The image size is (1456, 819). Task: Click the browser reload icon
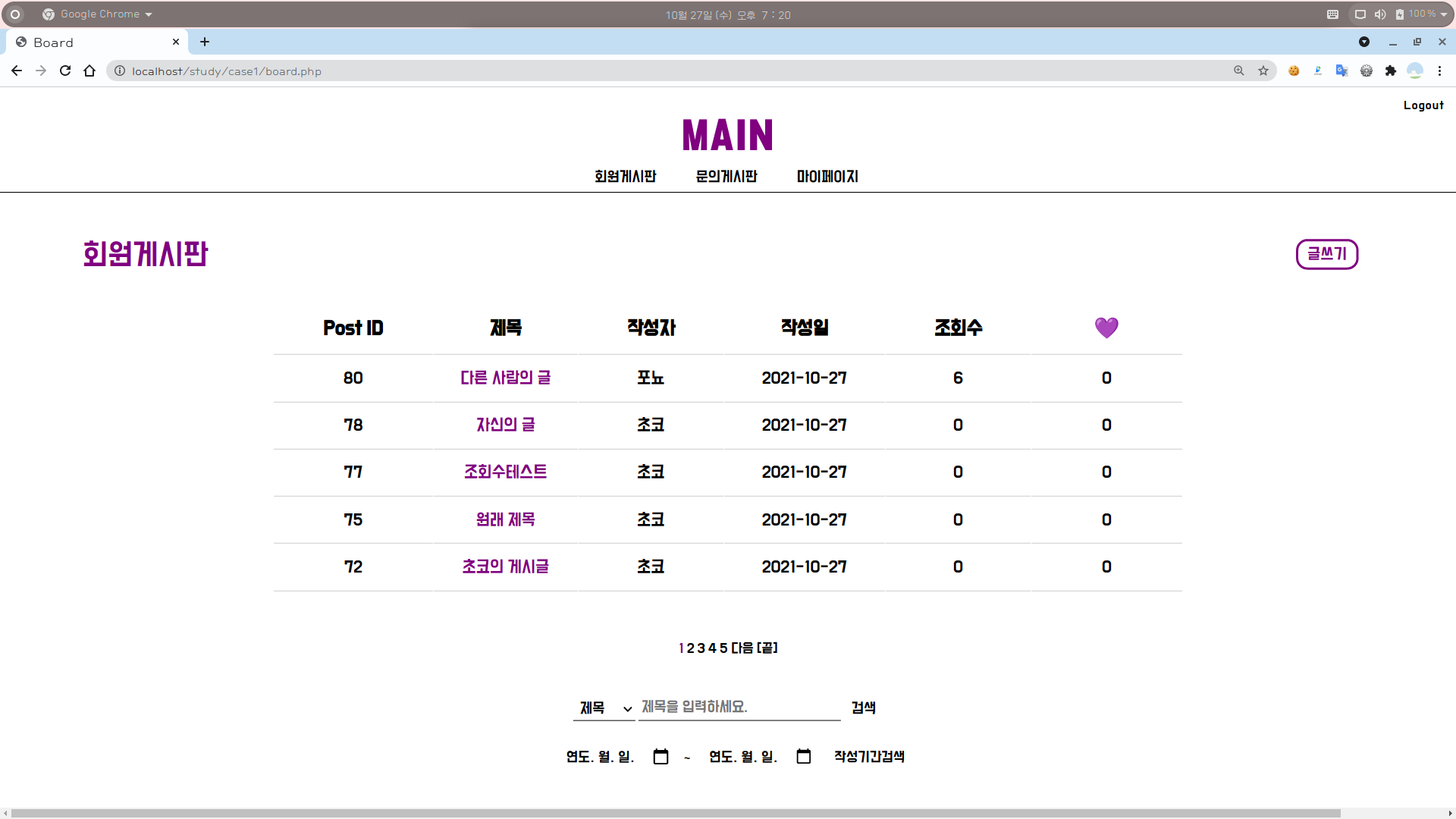point(65,71)
